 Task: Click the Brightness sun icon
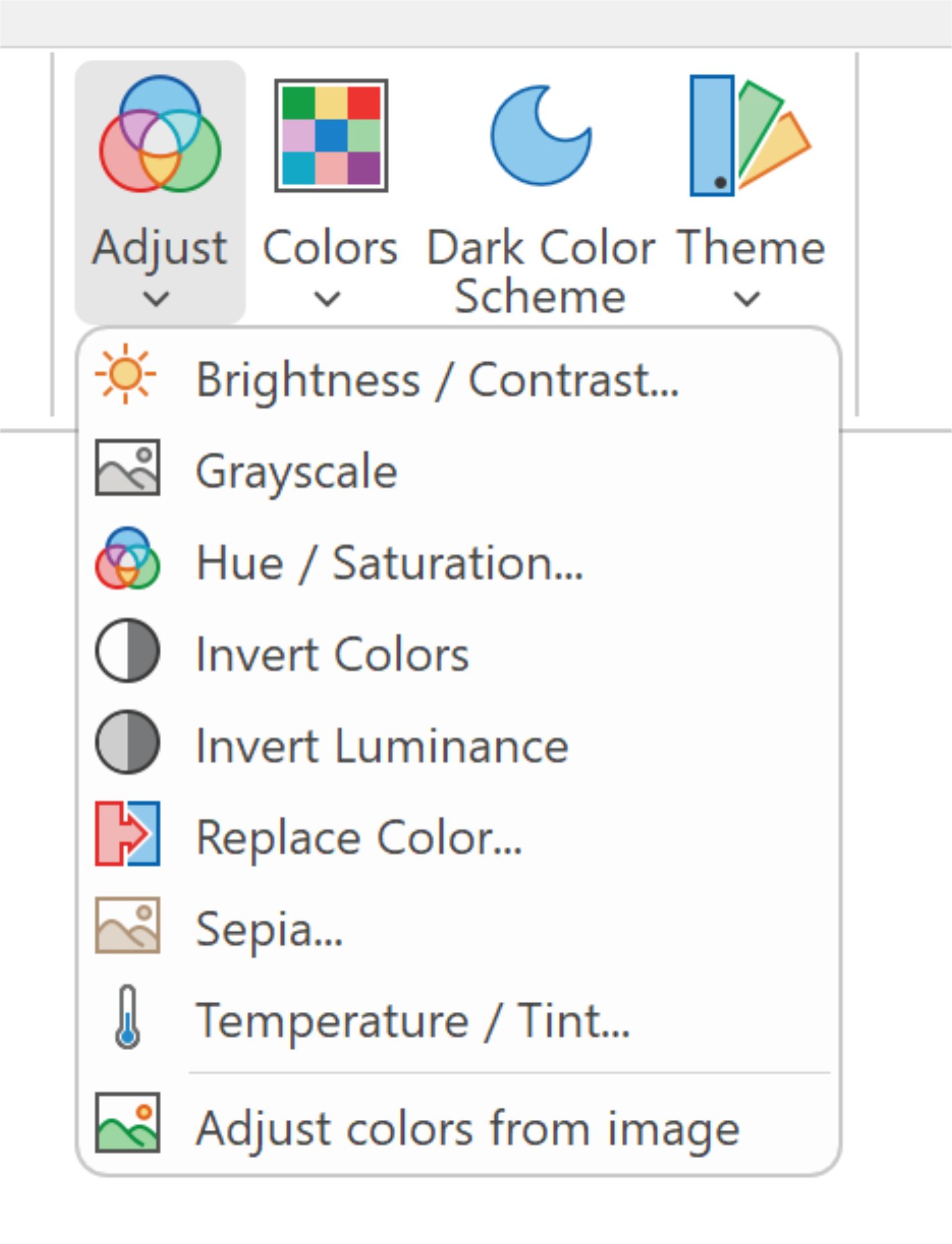(x=125, y=374)
